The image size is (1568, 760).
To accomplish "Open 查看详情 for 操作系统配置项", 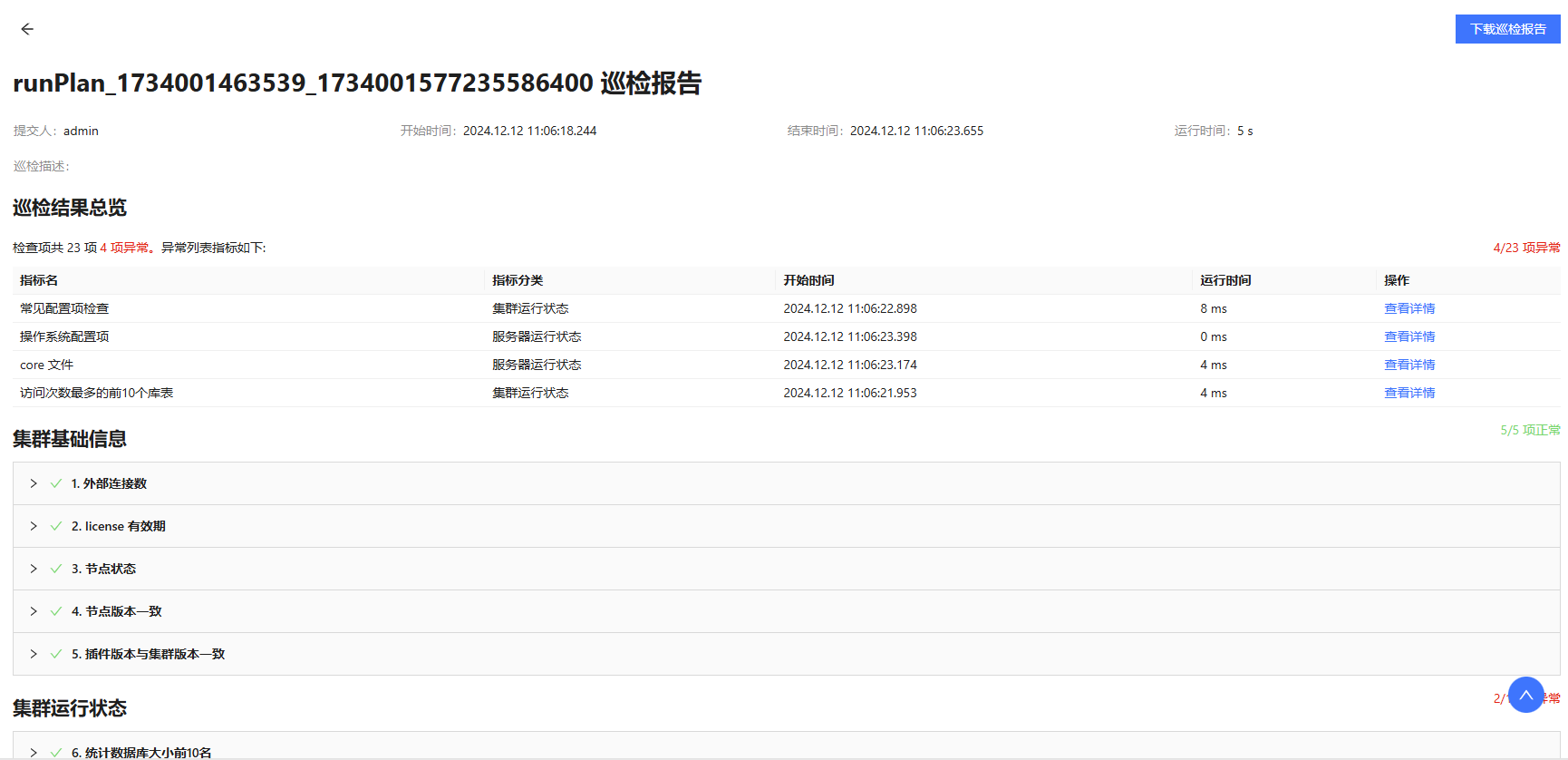I will [x=1408, y=336].
